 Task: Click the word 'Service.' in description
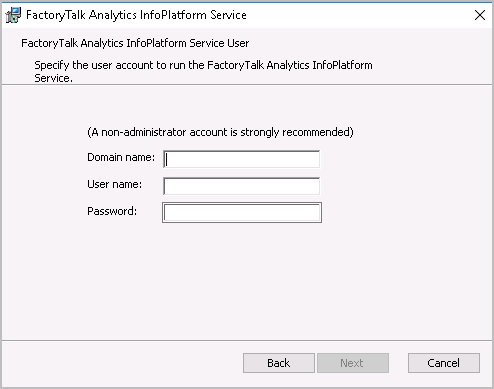(53, 79)
